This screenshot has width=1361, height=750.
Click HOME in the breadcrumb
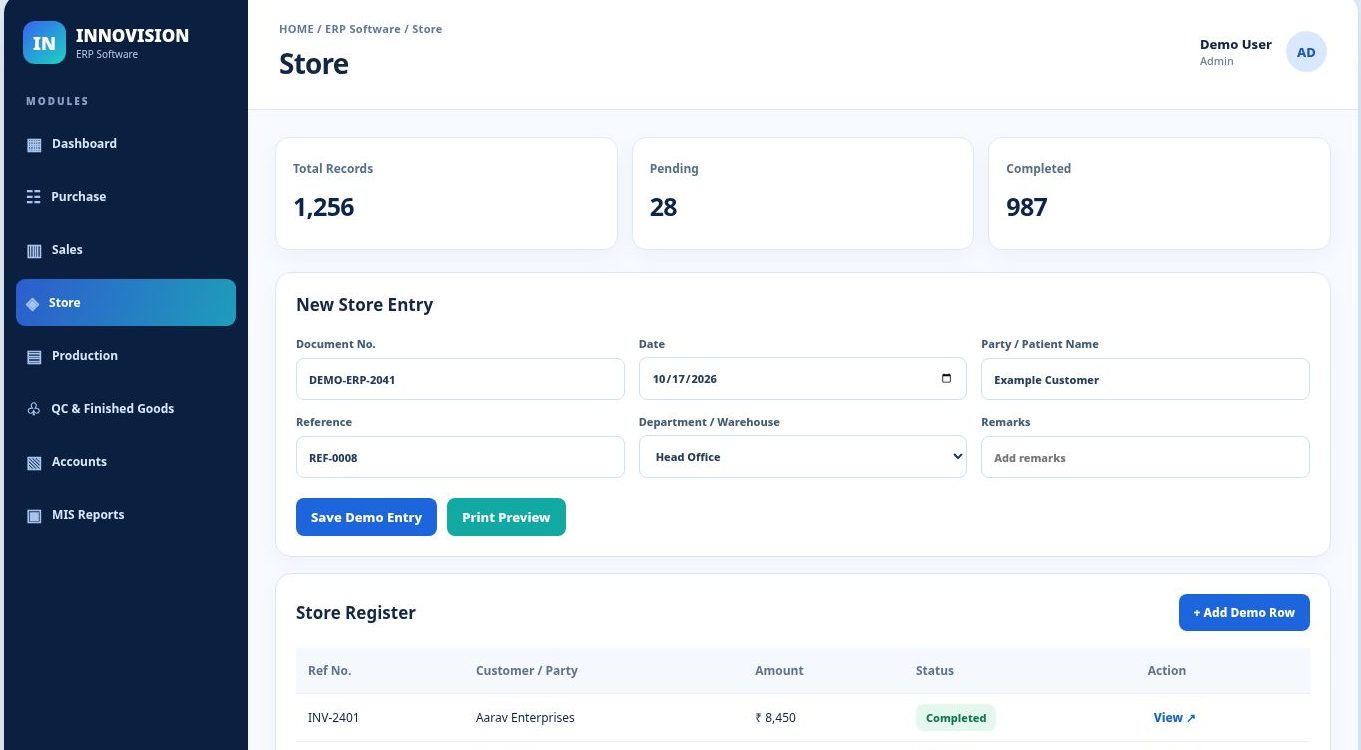coord(296,29)
